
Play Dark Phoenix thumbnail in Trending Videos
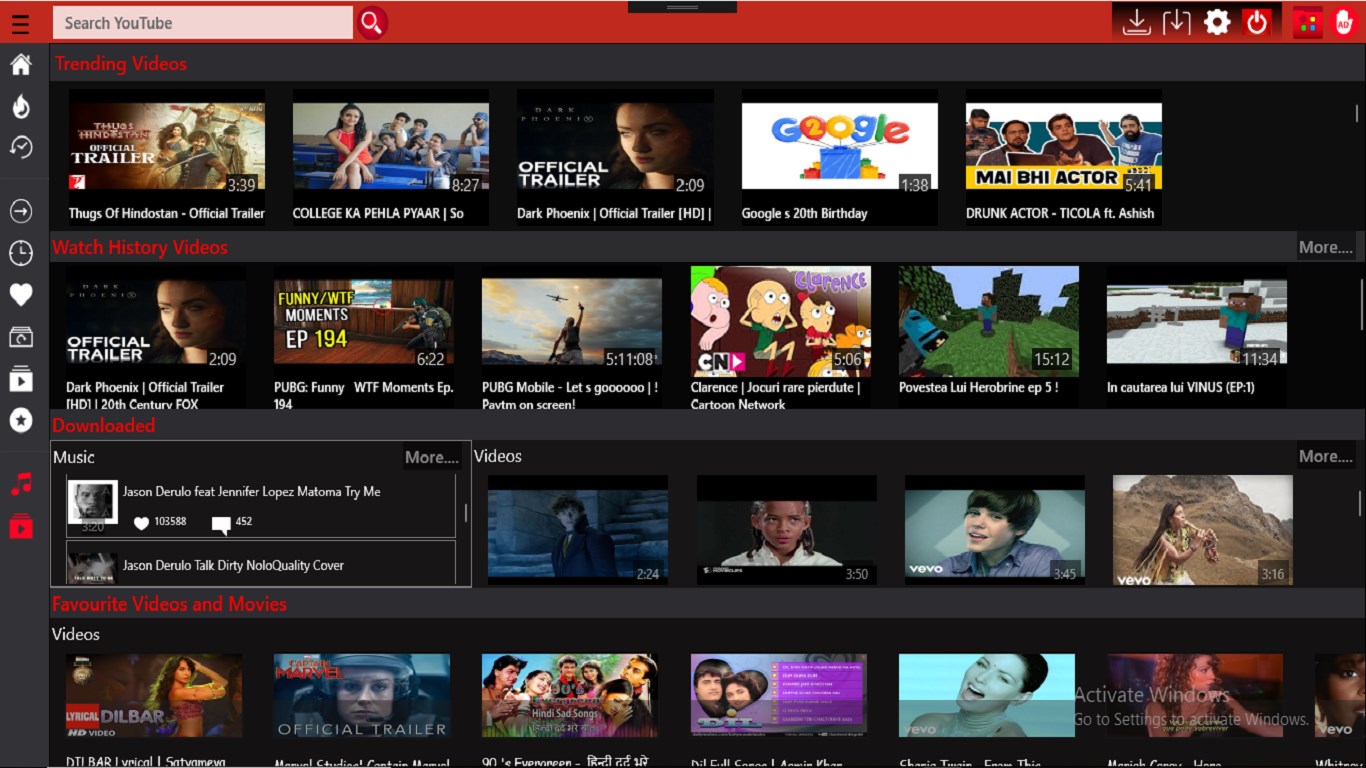[x=615, y=146]
